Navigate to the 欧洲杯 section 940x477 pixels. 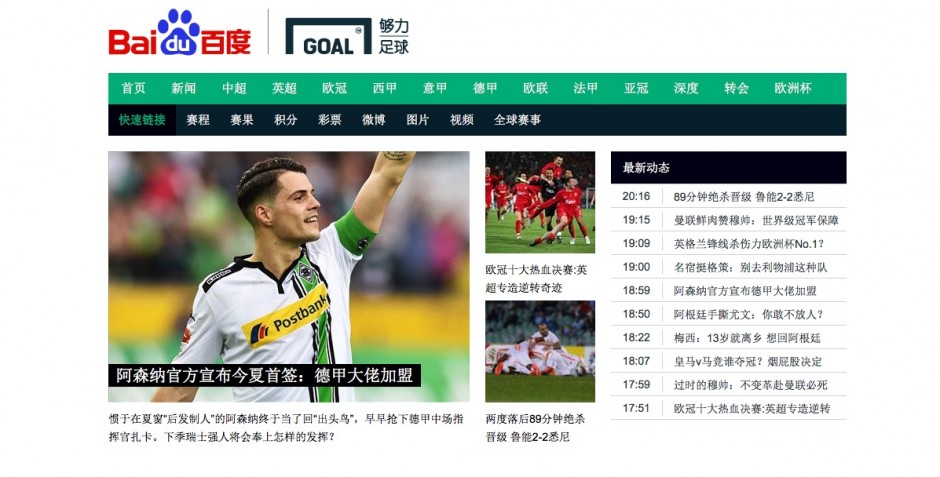point(793,88)
